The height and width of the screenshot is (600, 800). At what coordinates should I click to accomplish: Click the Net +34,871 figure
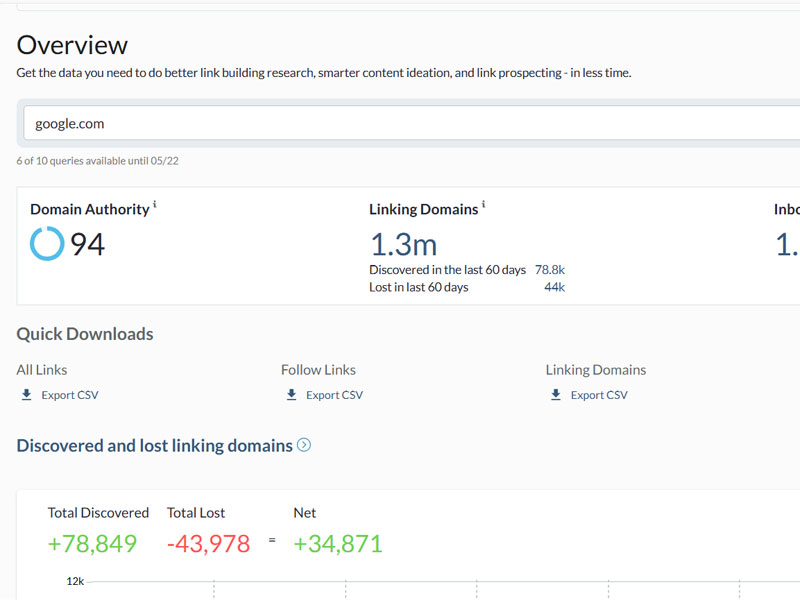tap(338, 544)
